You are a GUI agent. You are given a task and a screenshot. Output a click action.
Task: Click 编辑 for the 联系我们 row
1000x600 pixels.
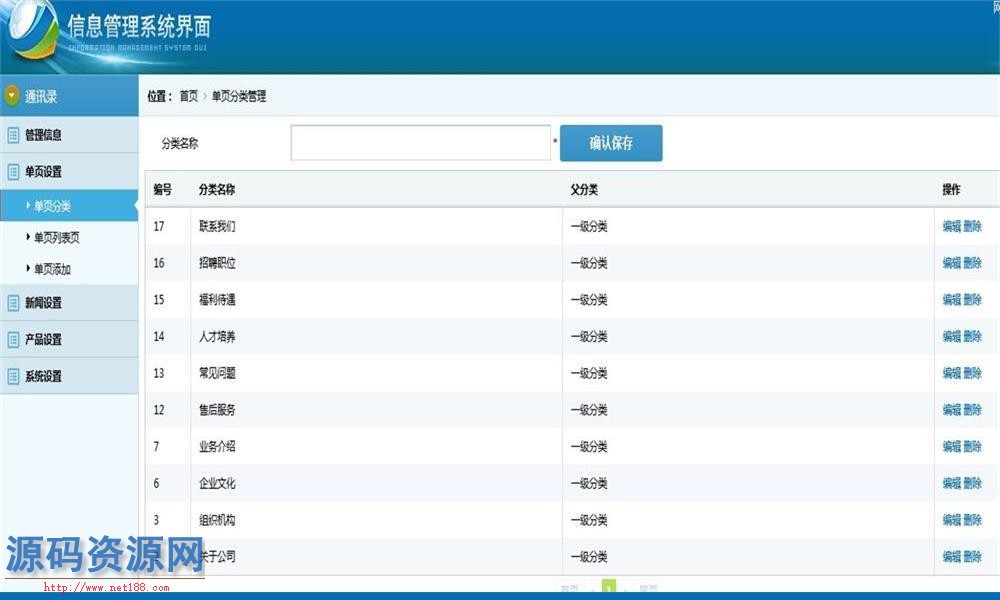tap(951, 227)
